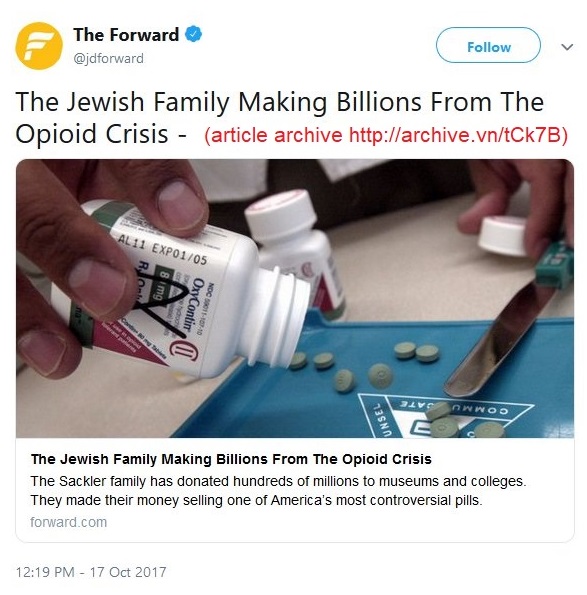Select the tweet headline text 'The Jewish Family Making Billions'
Screen dimensions: 587x595
[x=218, y=102]
